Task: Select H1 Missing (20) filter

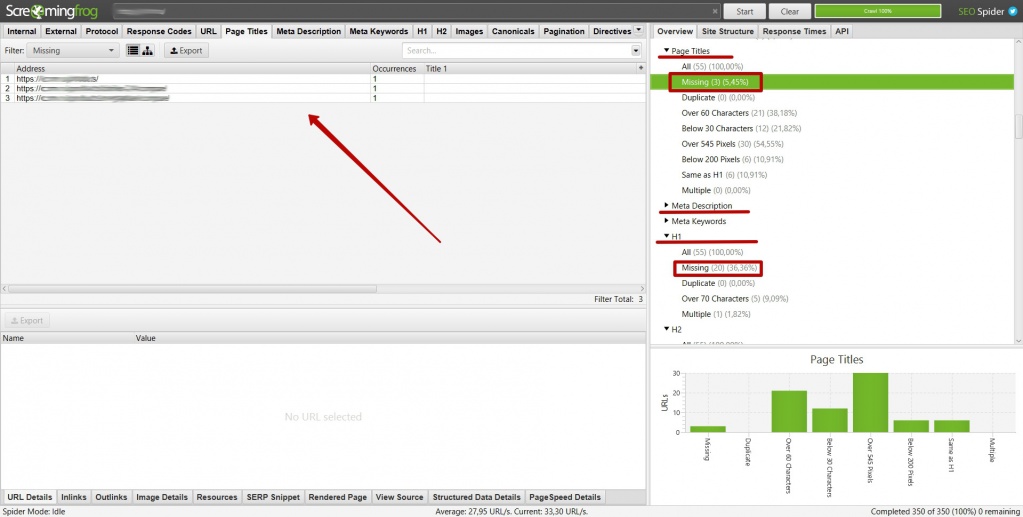Action: 720,268
